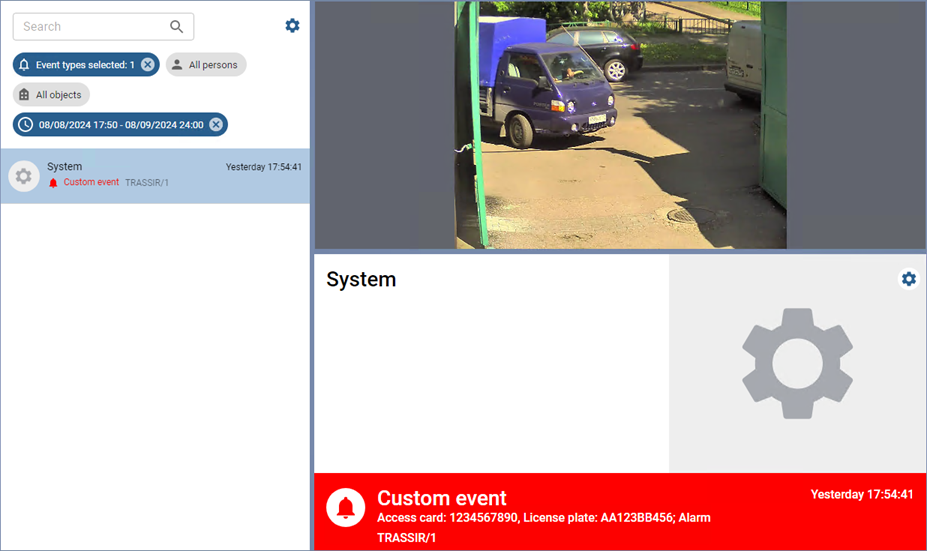Click the gear avatar of the System event
The image size is (927, 551).
(x=24, y=177)
